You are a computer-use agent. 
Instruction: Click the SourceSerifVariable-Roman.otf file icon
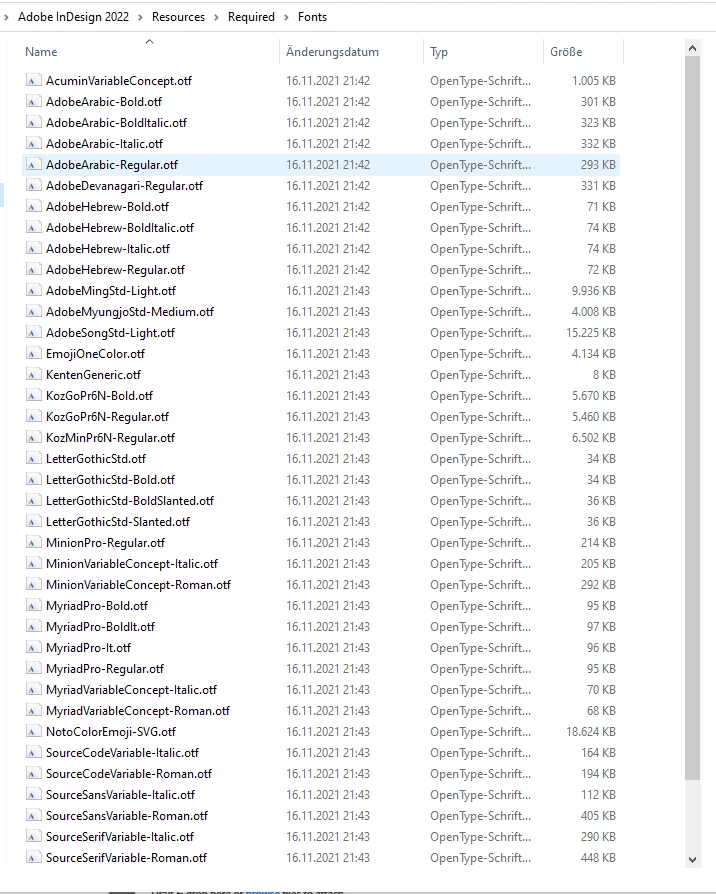33,858
